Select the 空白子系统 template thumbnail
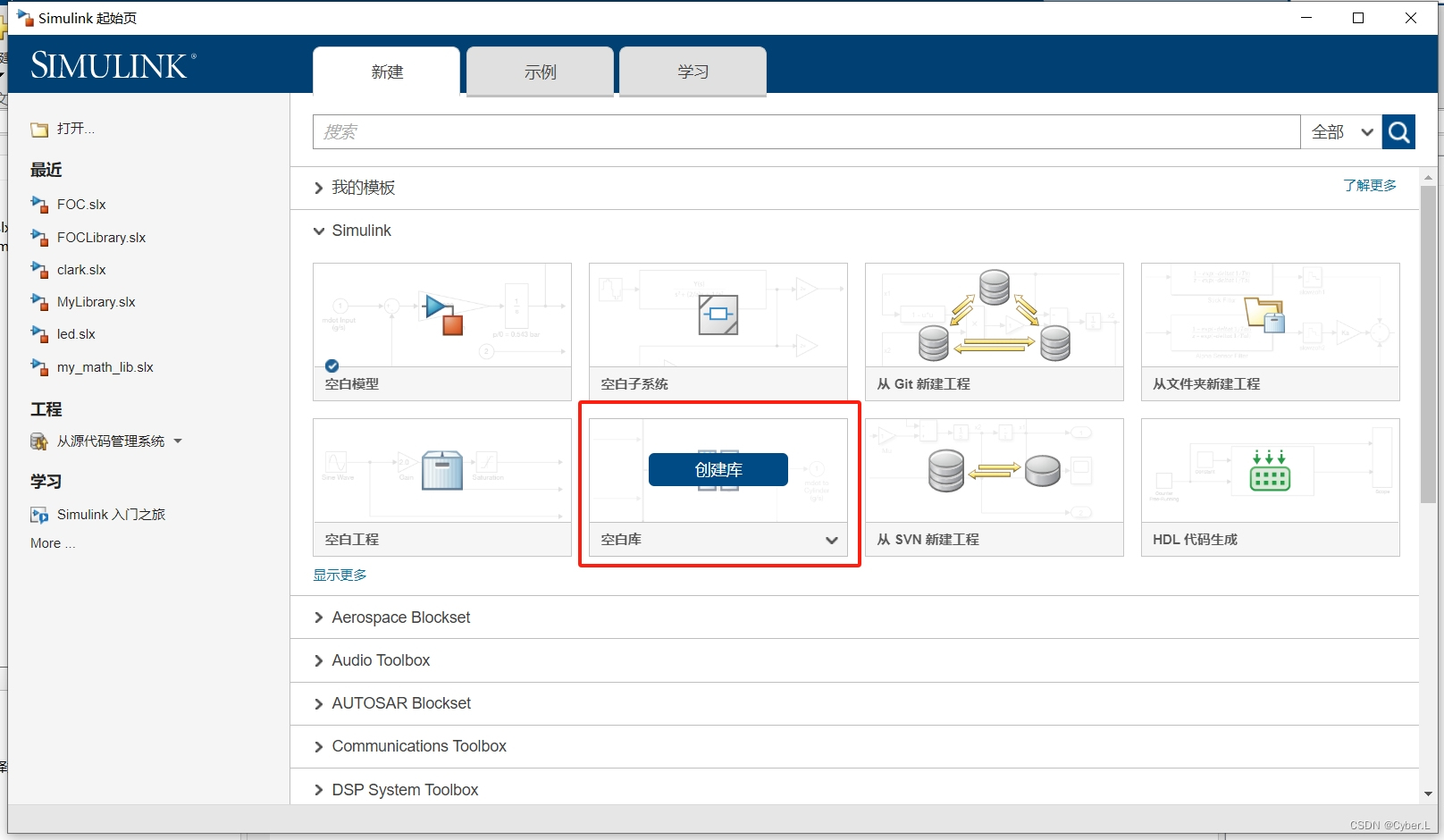The image size is (1444, 840). (x=718, y=315)
